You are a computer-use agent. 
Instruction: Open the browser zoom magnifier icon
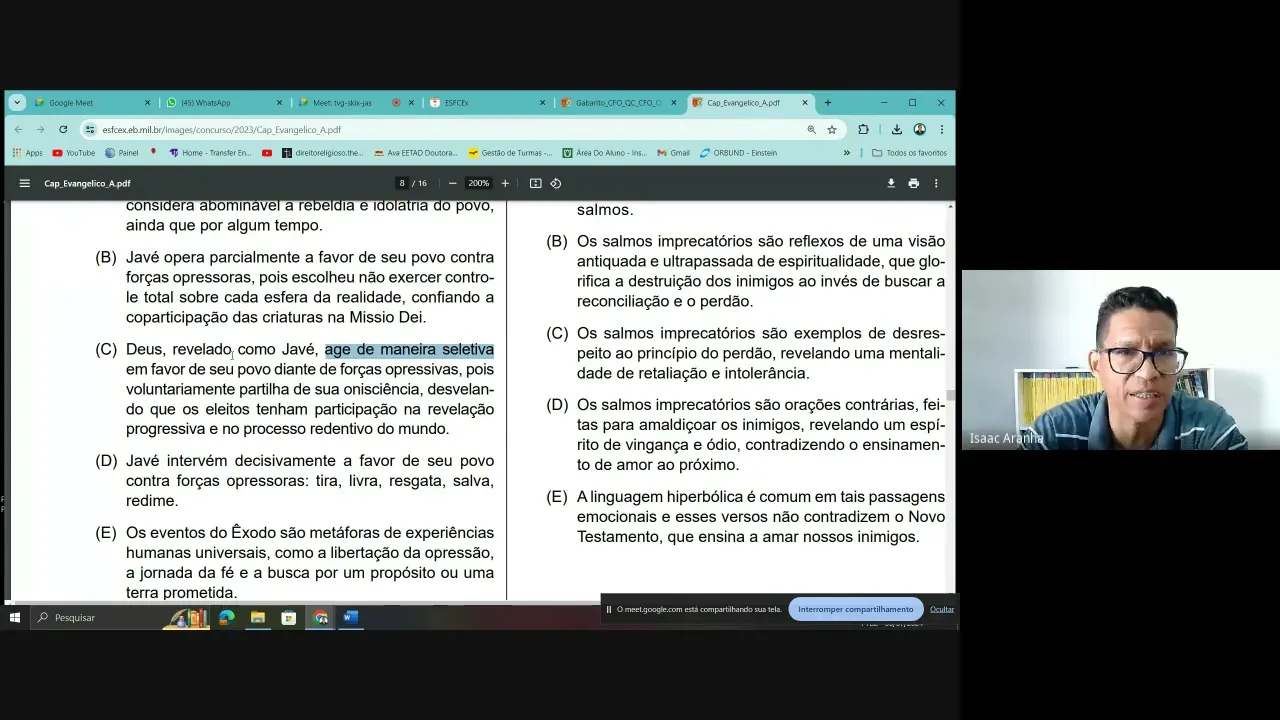coord(812,129)
